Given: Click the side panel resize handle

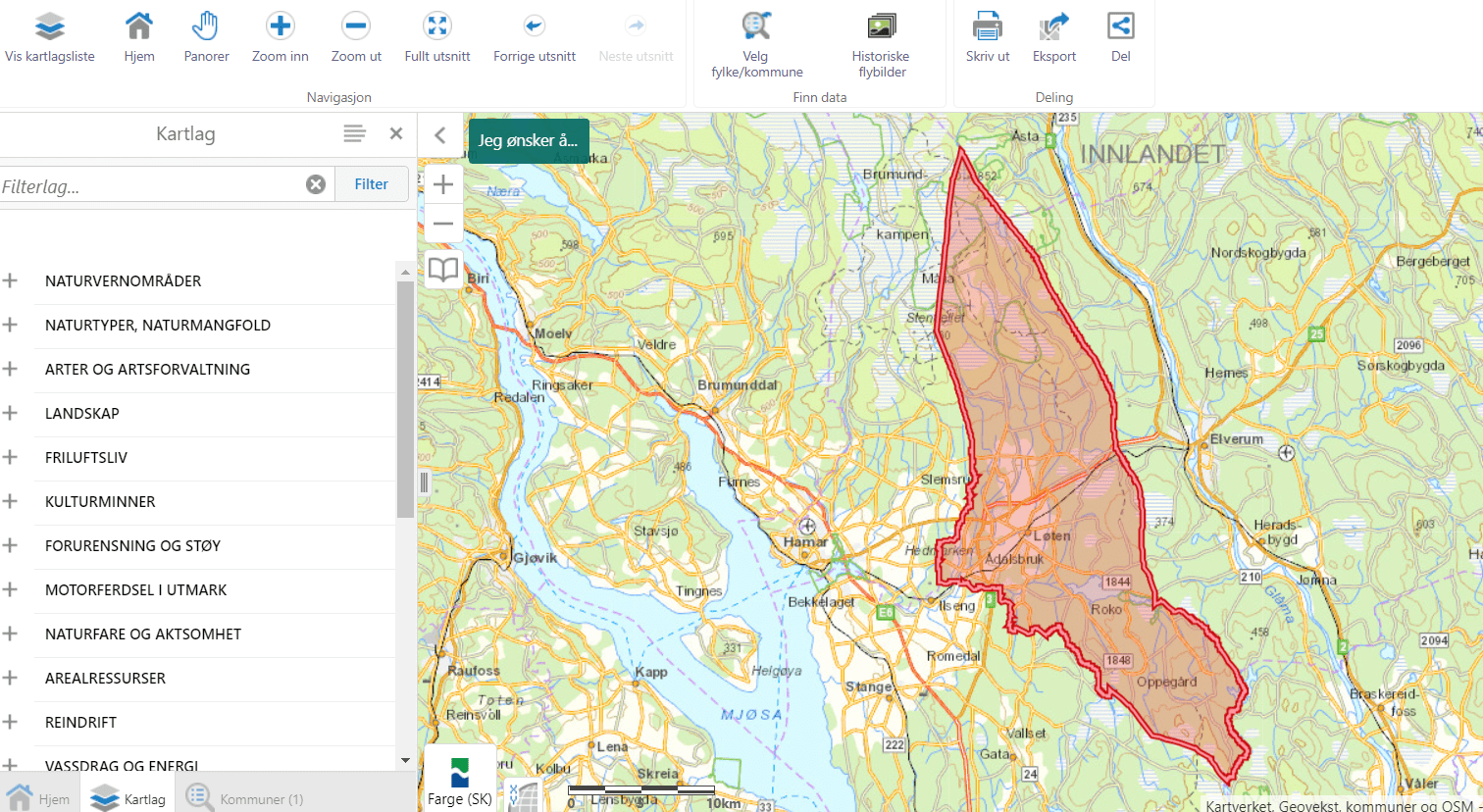Looking at the screenshot, I should [x=424, y=482].
